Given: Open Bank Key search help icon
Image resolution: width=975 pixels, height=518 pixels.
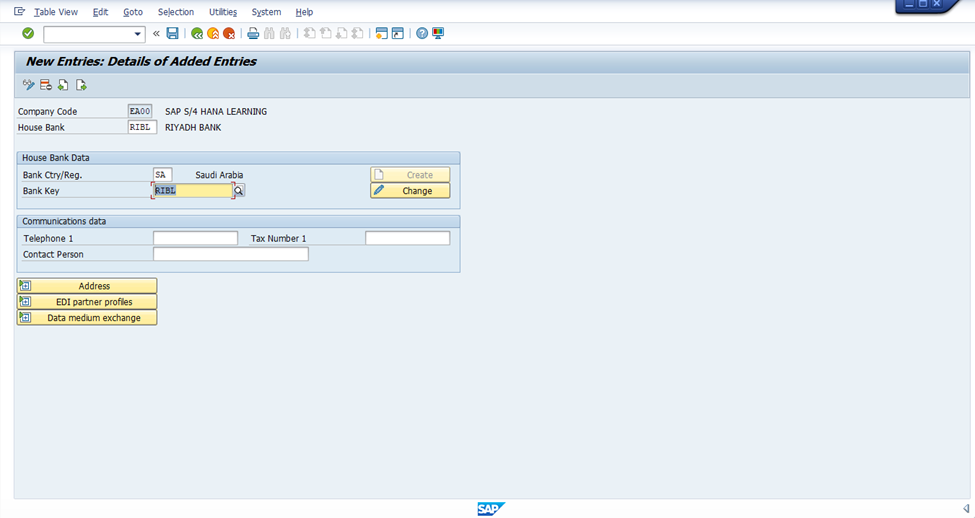Looking at the screenshot, I should pos(239,191).
